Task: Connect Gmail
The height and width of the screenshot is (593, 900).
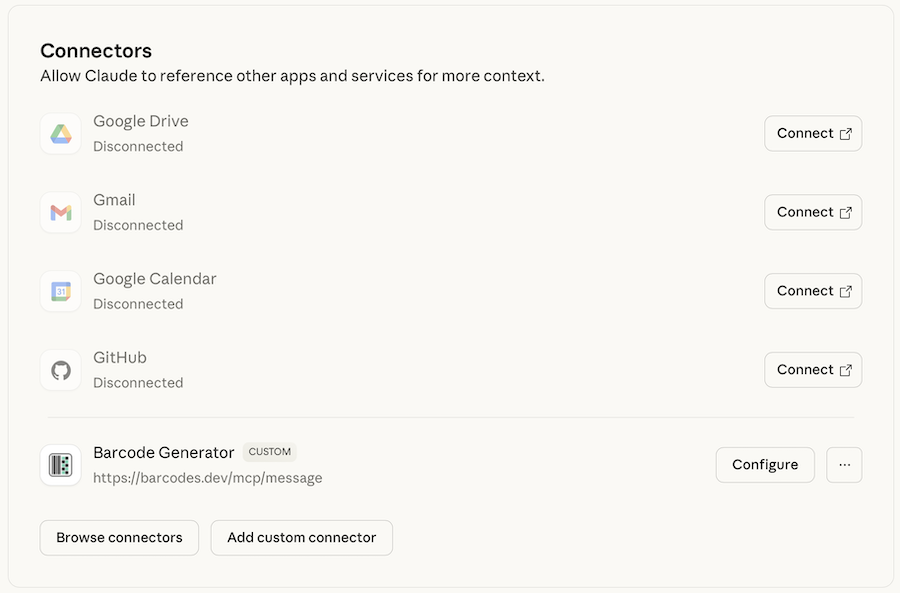Action: (813, 212)
